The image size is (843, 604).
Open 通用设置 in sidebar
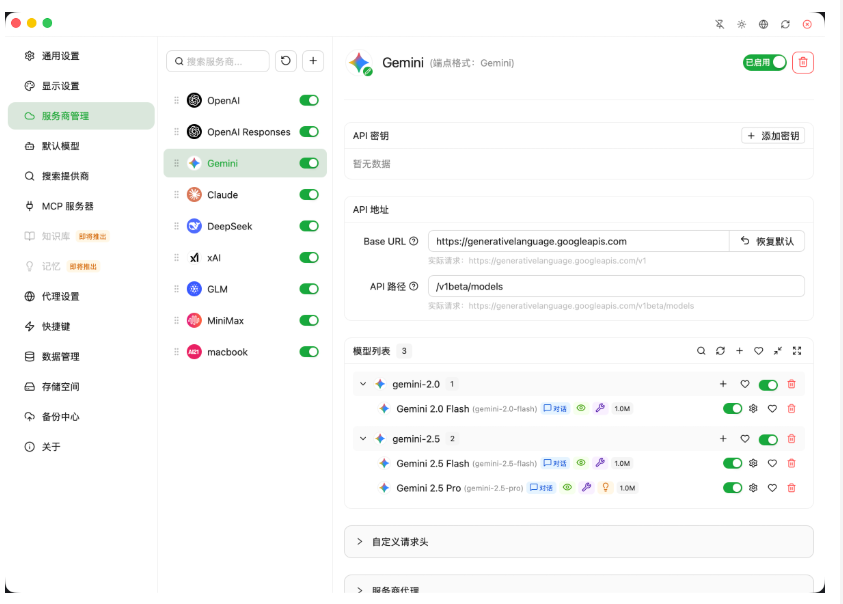(81, 56)
